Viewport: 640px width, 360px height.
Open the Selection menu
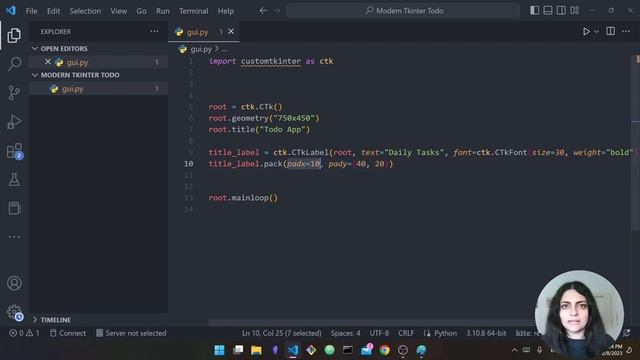85,11
